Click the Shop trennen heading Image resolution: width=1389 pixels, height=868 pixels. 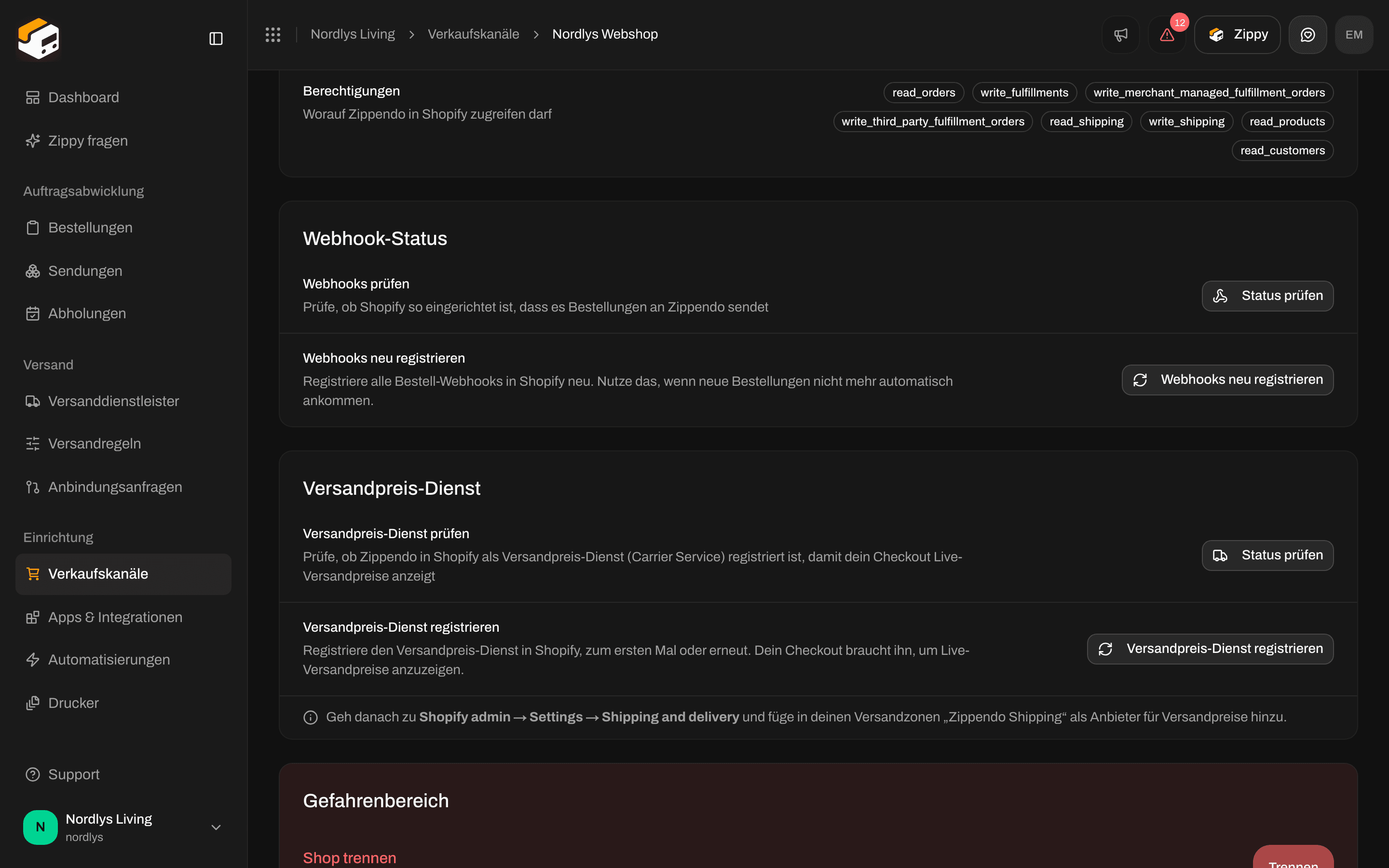pyautogui.click(x=350, y=858)
